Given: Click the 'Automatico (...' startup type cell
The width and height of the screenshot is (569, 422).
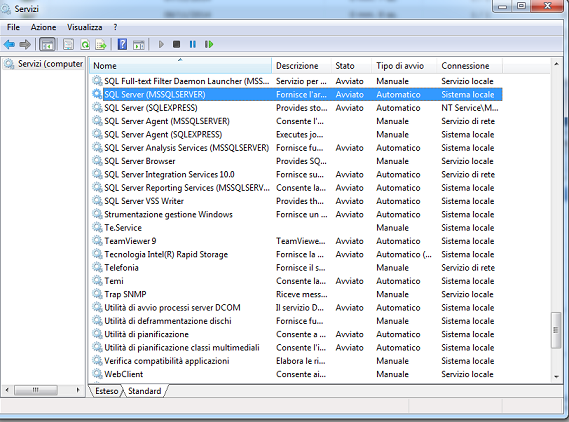Looking at the screenshot, I should point(404,254).
